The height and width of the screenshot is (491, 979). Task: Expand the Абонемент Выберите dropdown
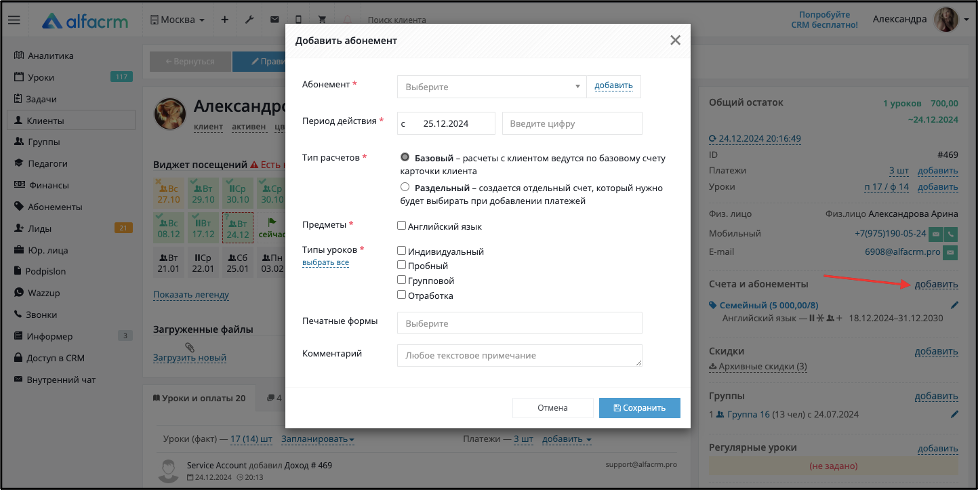click(x=491, y=87)
